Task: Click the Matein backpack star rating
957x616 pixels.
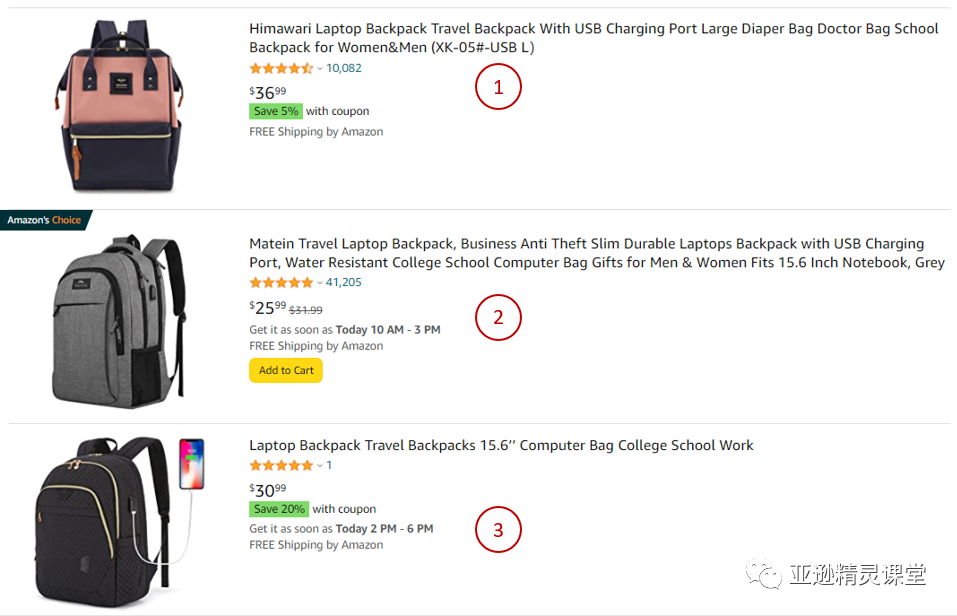Action: click(x=281, y=283)
